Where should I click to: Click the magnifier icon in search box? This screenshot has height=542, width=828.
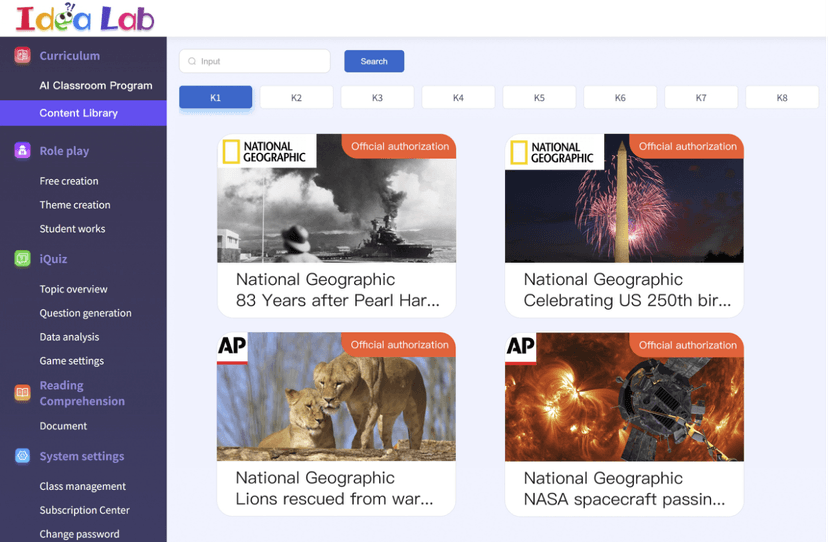[x=192, y=62]
